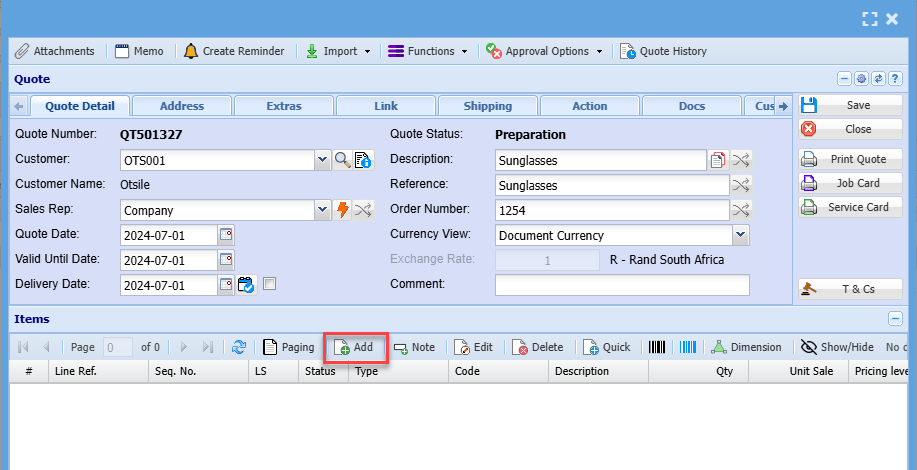The width and height of the screenshot is (917, 470).
Task: Click into the Comment input field
Action: 621,285
